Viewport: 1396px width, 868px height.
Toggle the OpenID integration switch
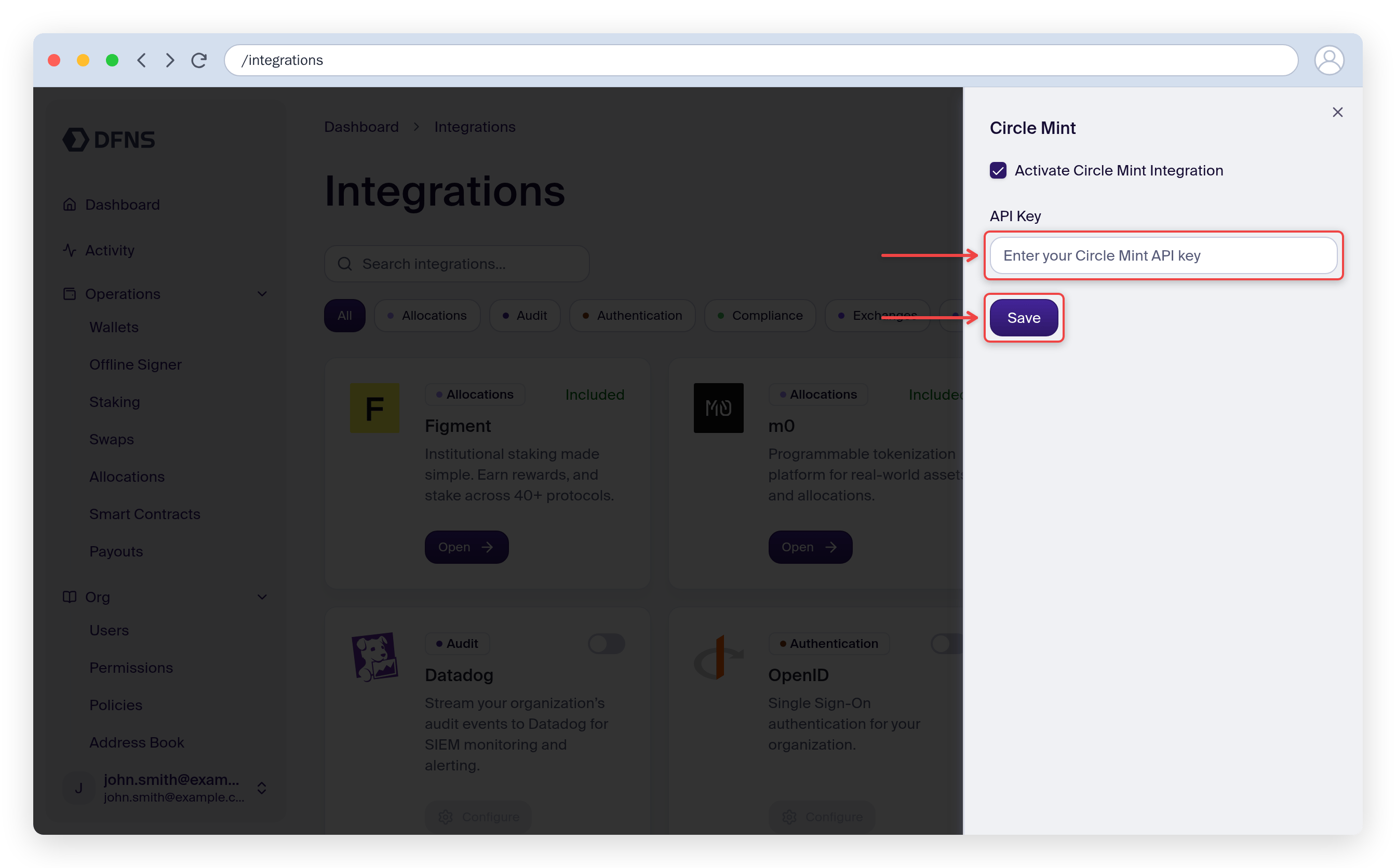pos(946,644)
